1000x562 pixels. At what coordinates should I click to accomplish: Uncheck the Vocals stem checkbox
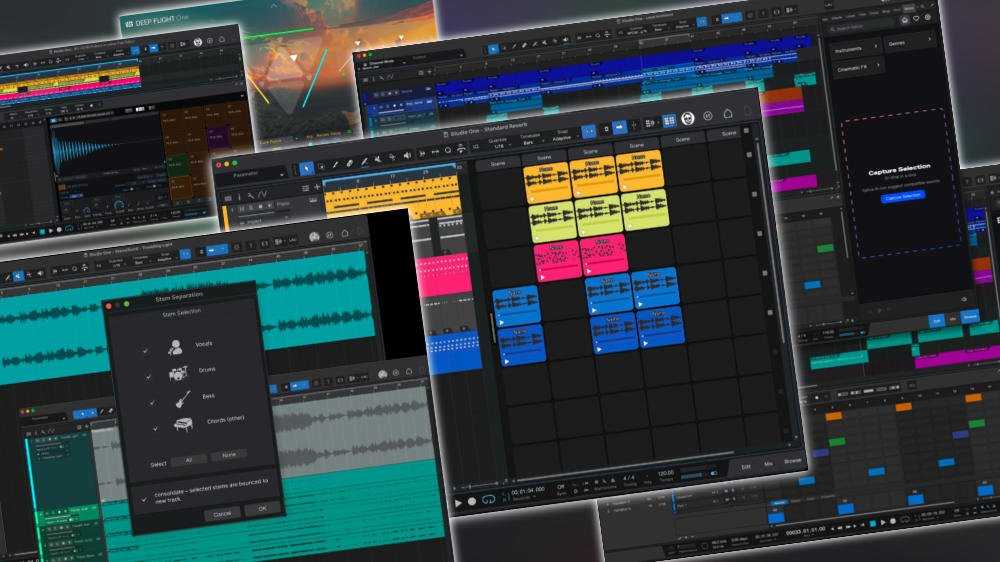pyautogui.click(x=145, y=350)
